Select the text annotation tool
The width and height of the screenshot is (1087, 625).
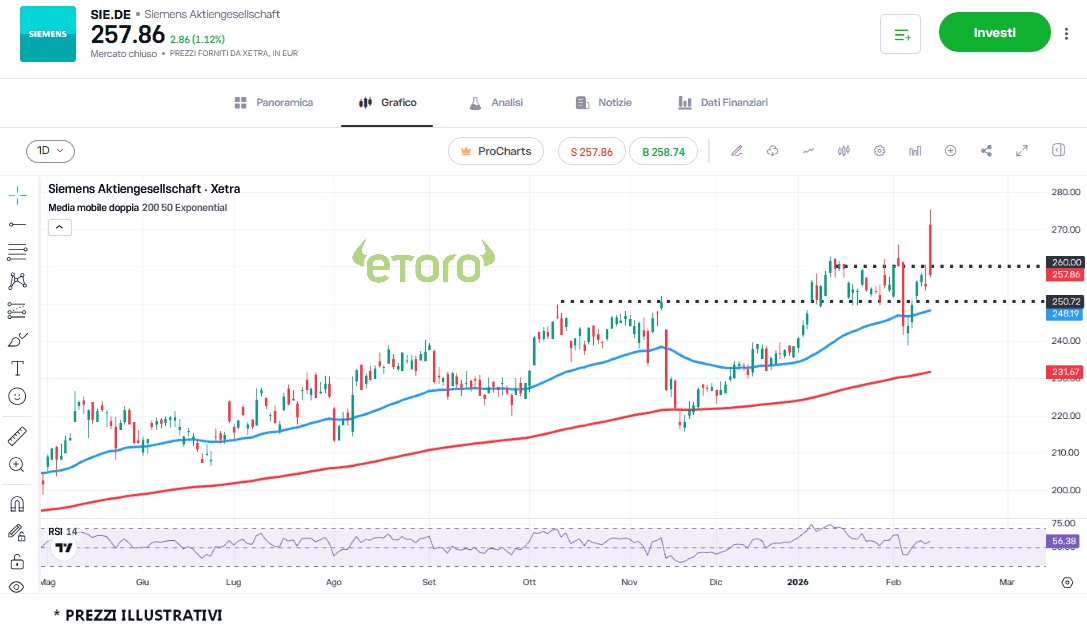point(17,368)
